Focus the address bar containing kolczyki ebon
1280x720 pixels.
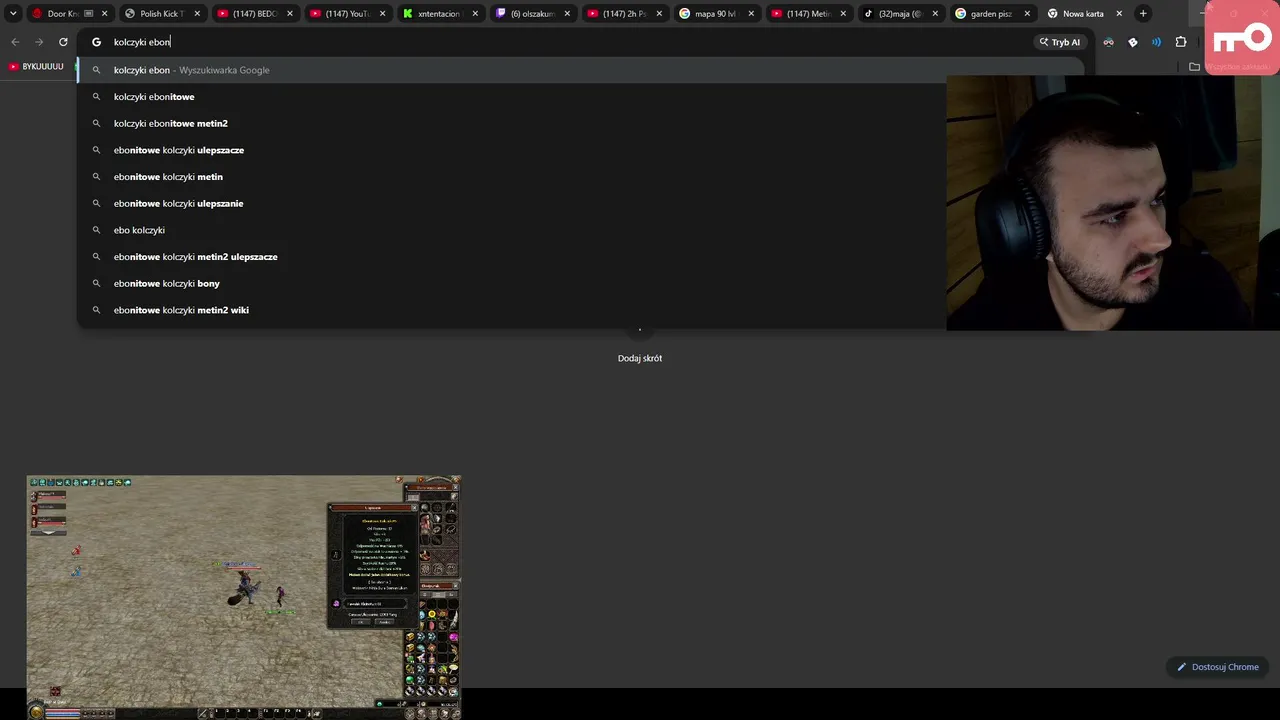click(560, 42)
